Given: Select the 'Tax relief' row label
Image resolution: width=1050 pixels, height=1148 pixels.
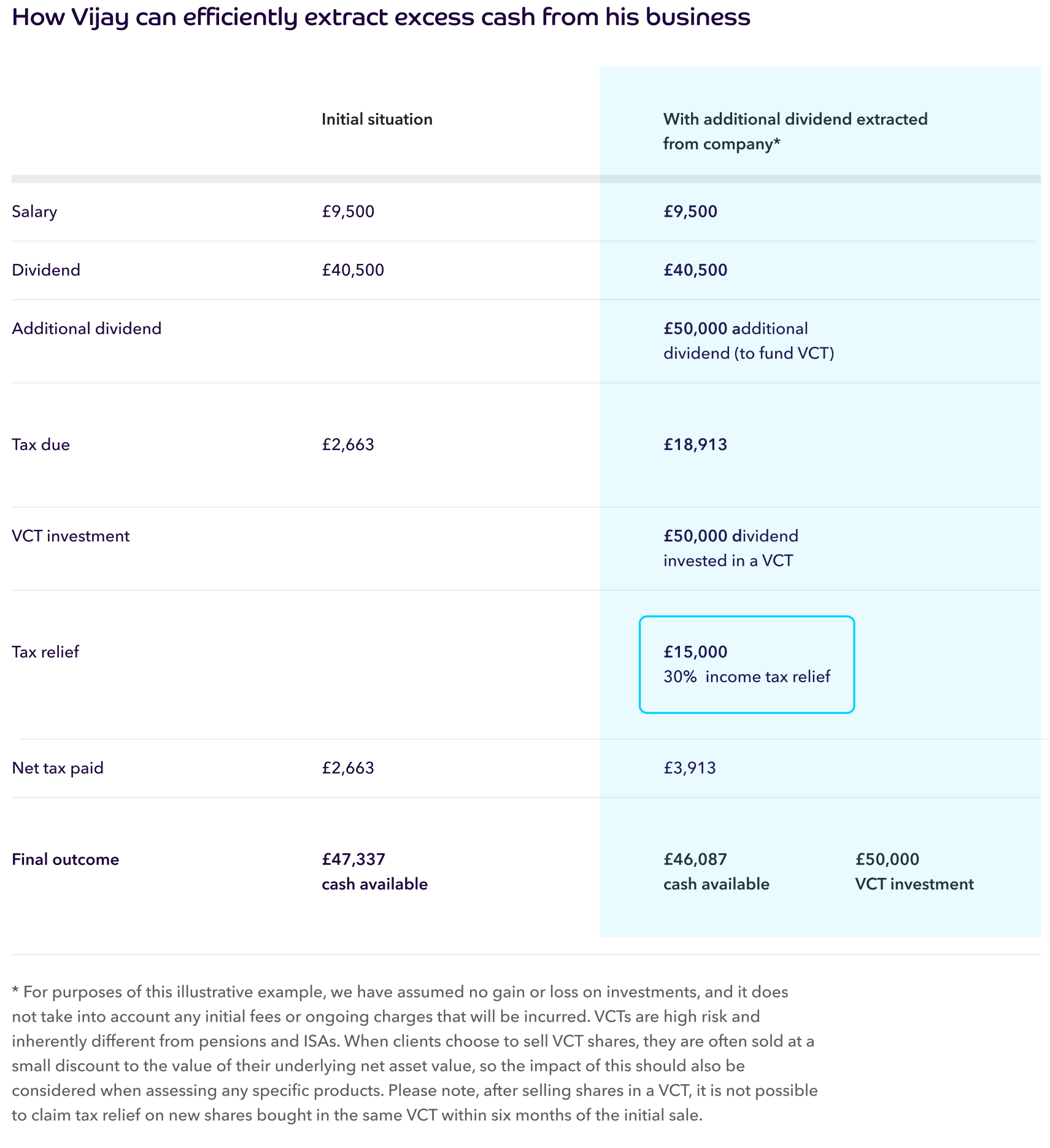Looking at the screenshot, I should (x=45, y=652).
